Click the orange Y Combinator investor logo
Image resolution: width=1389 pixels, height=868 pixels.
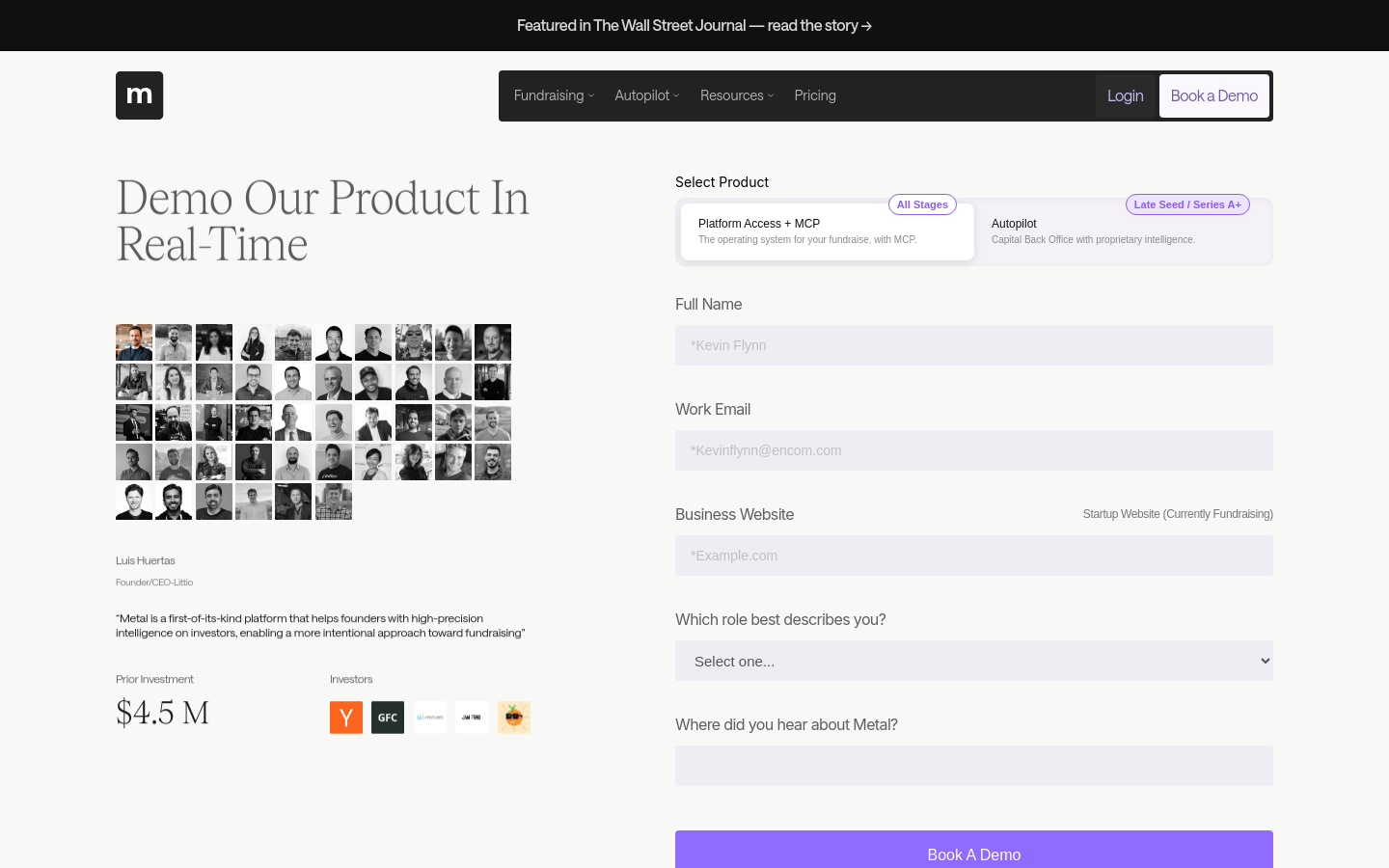[x=346, y=718]
